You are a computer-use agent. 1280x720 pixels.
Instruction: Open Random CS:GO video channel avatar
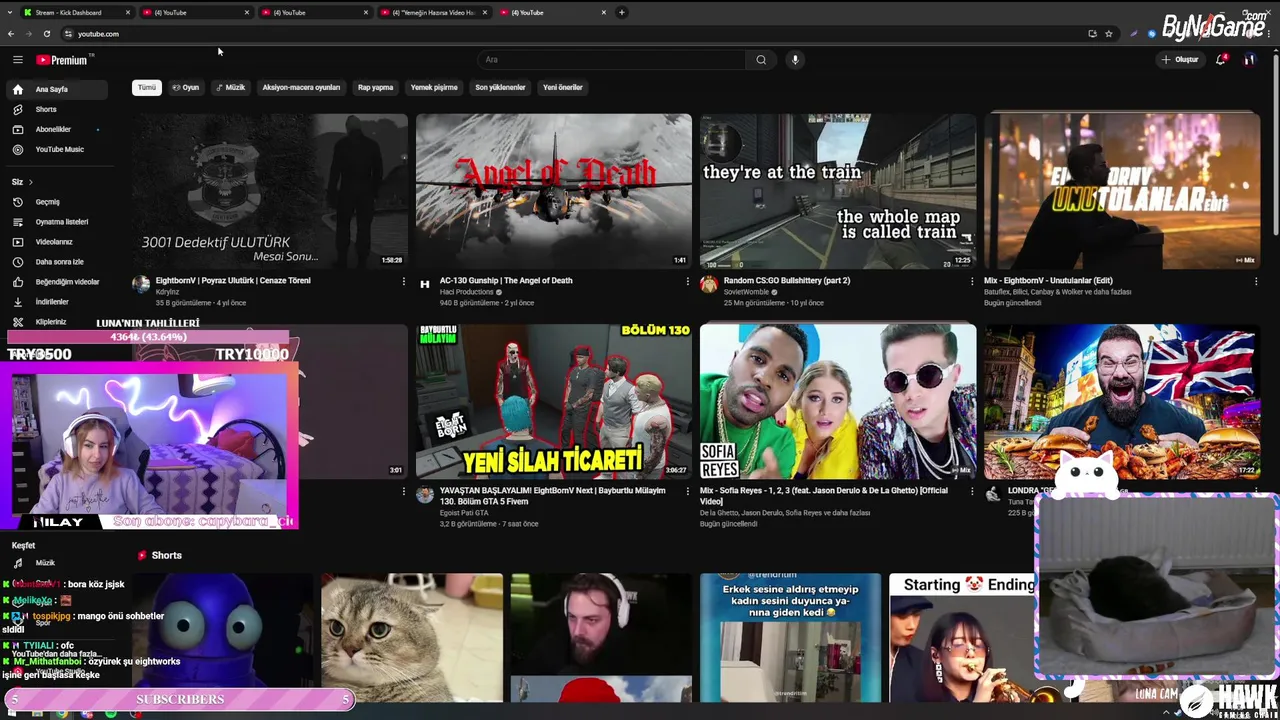coord(709,285)
